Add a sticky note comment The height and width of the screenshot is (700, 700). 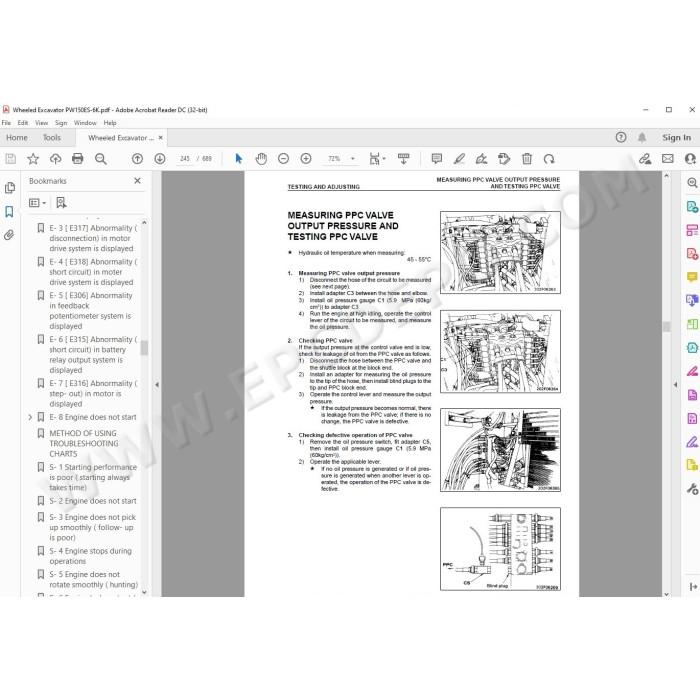click(437, 158)
